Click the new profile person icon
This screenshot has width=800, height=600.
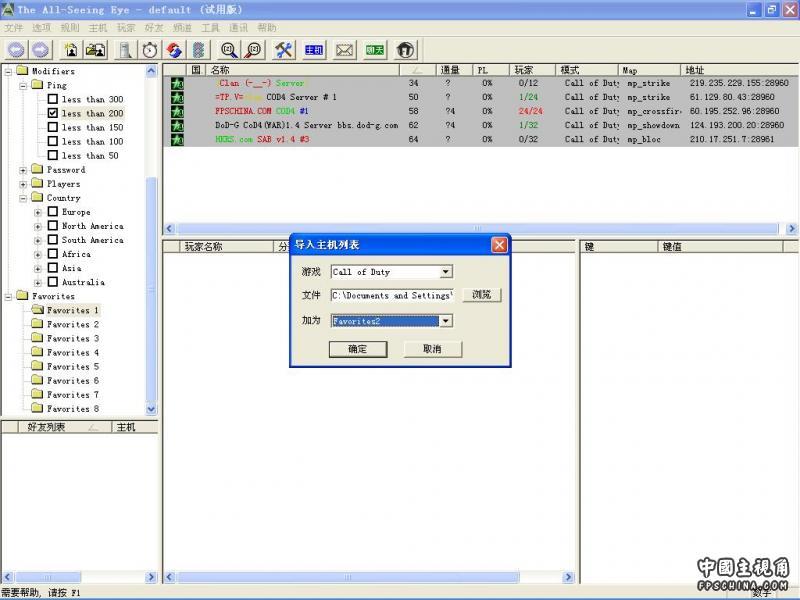(x=71, y=50)
